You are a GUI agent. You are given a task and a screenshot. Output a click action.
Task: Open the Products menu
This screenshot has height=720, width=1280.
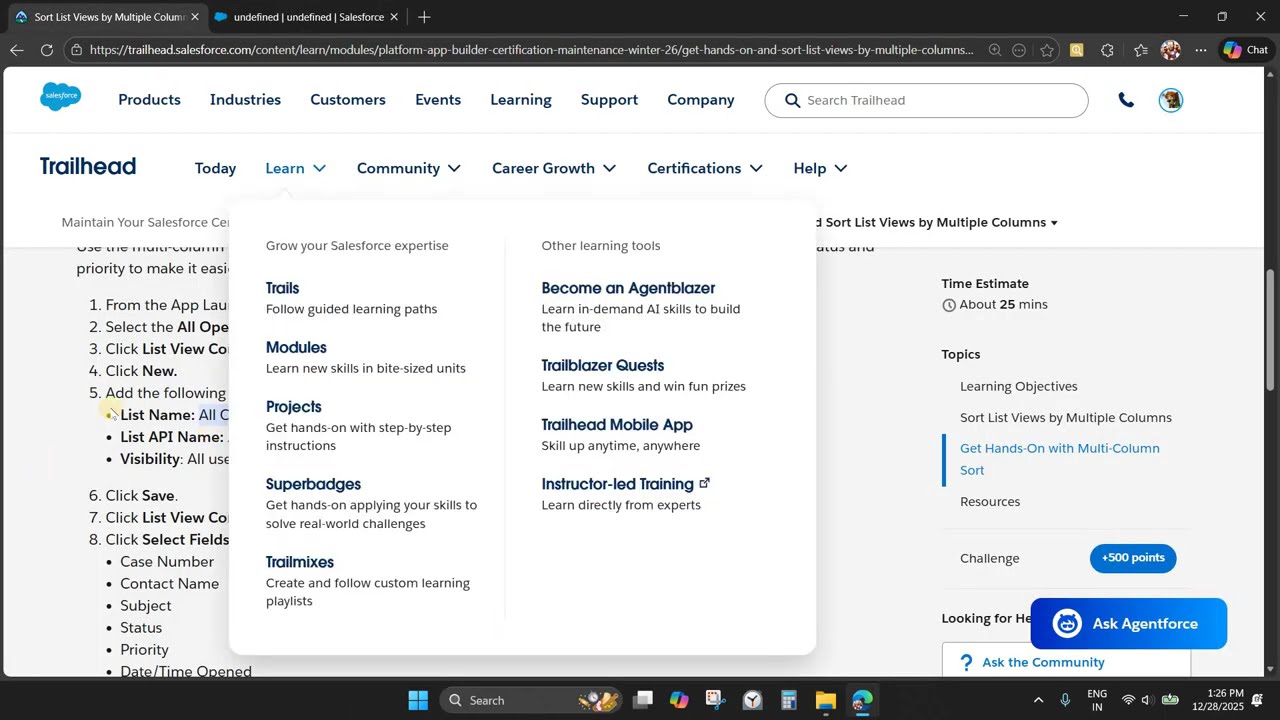click(149, 100)
